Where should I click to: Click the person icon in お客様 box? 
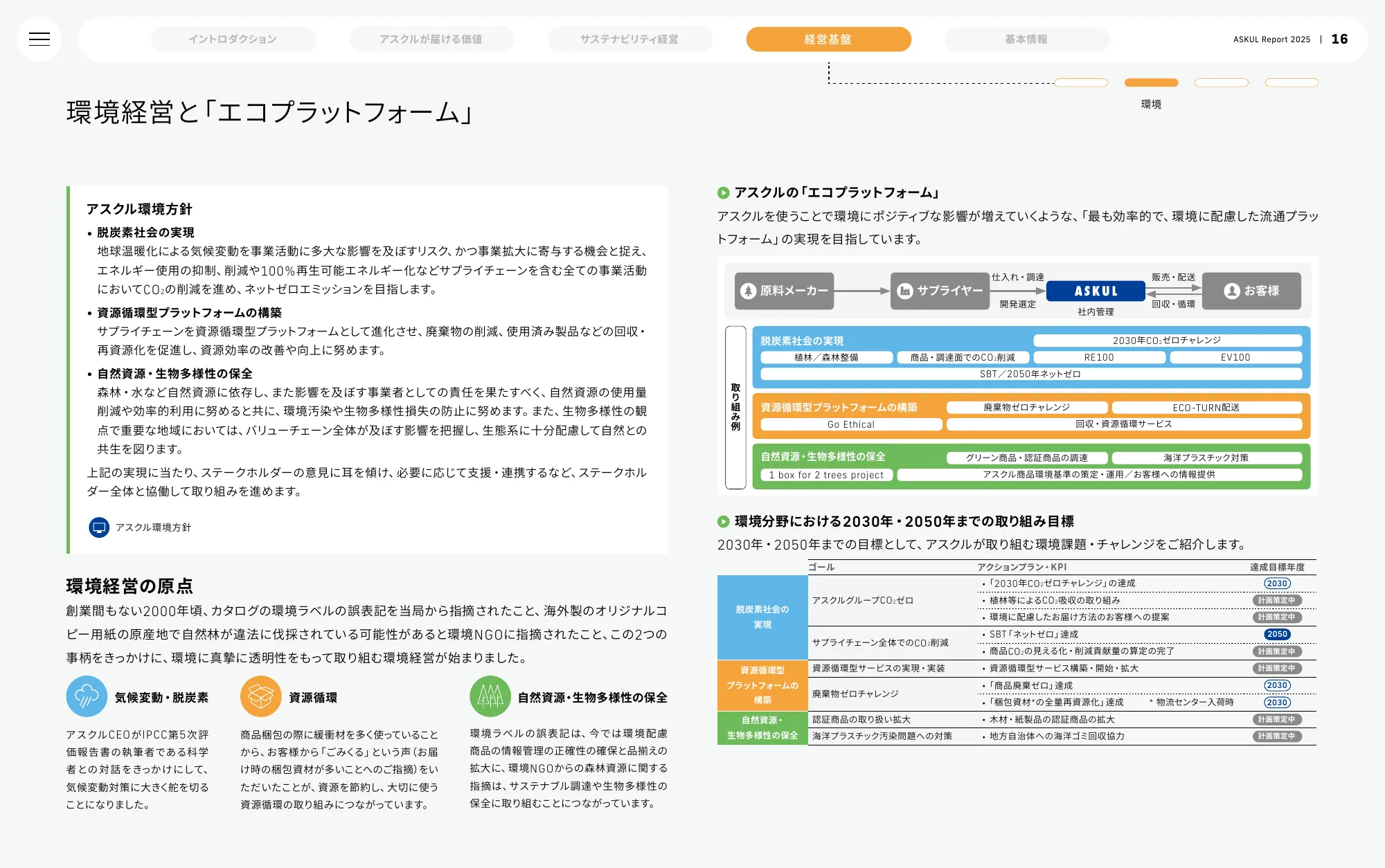(x=1231, y=291)
